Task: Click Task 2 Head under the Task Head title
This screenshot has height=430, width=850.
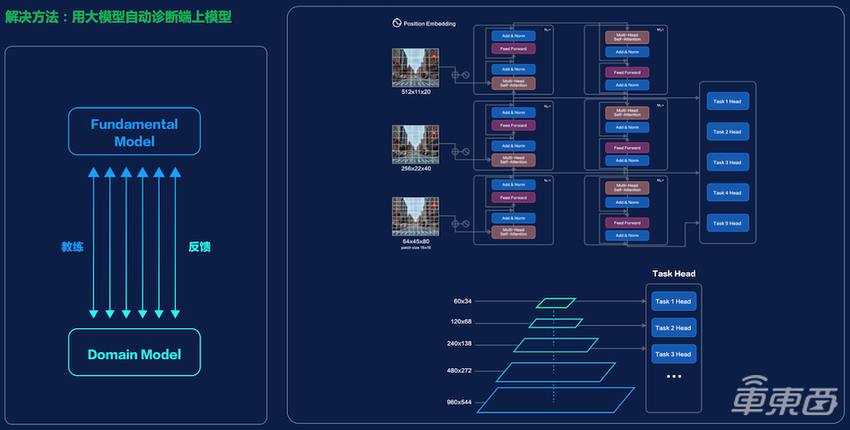Action: 673,328
